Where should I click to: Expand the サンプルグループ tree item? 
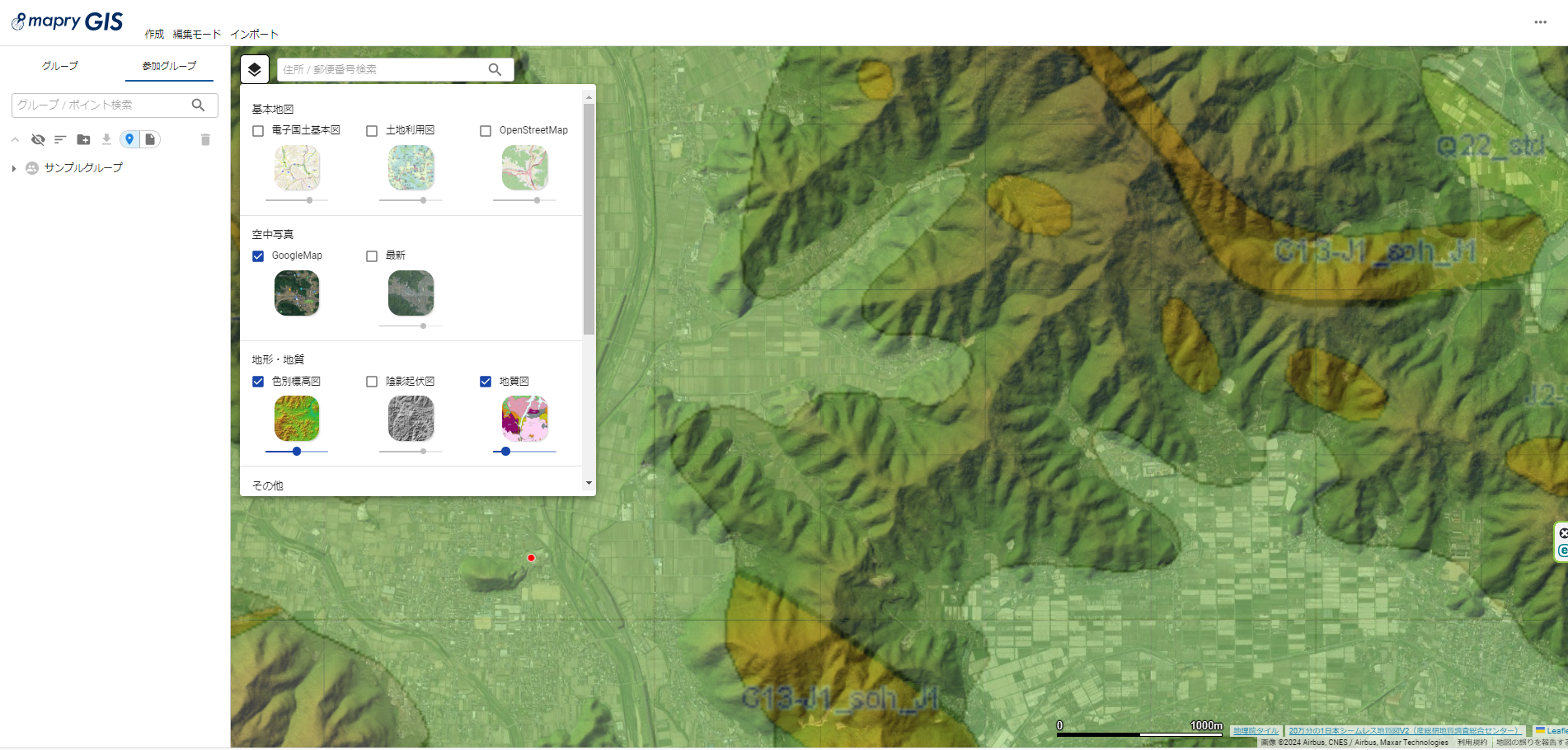coord(13,167)
